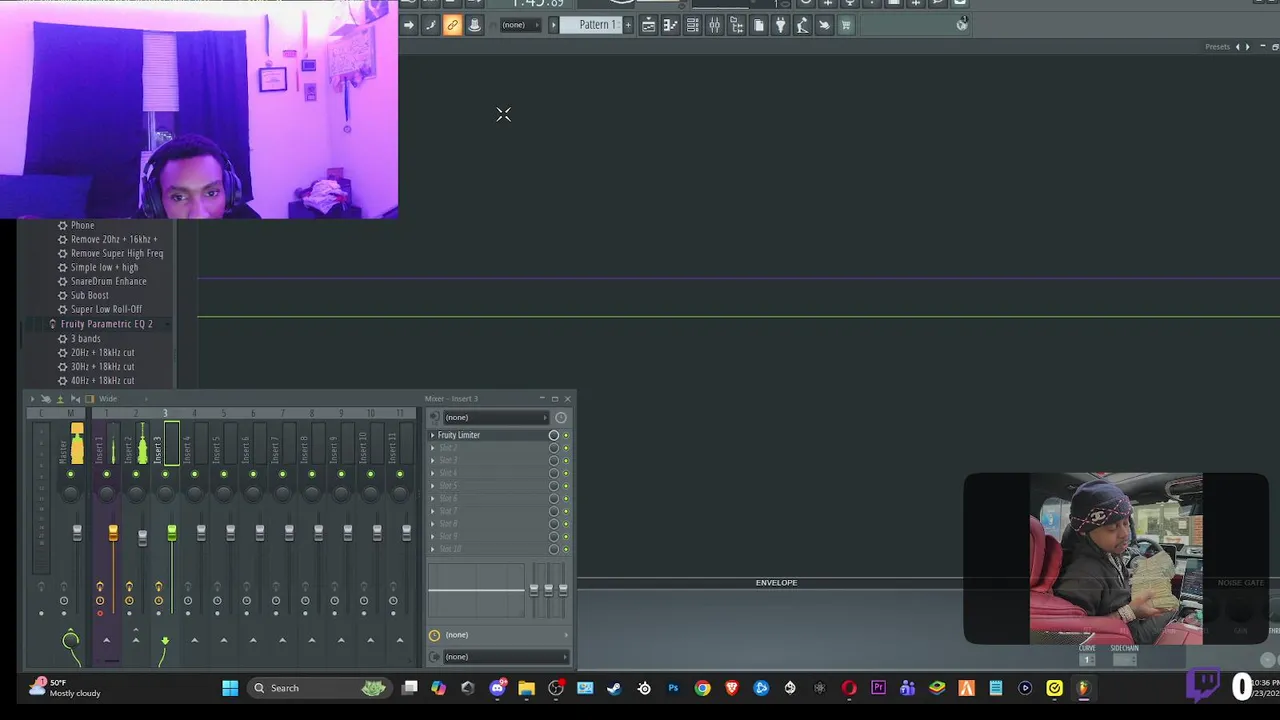Click Insert 3 green volume fader
The height and width of the screenshot is (720, 1280).
tap(172, 533)
